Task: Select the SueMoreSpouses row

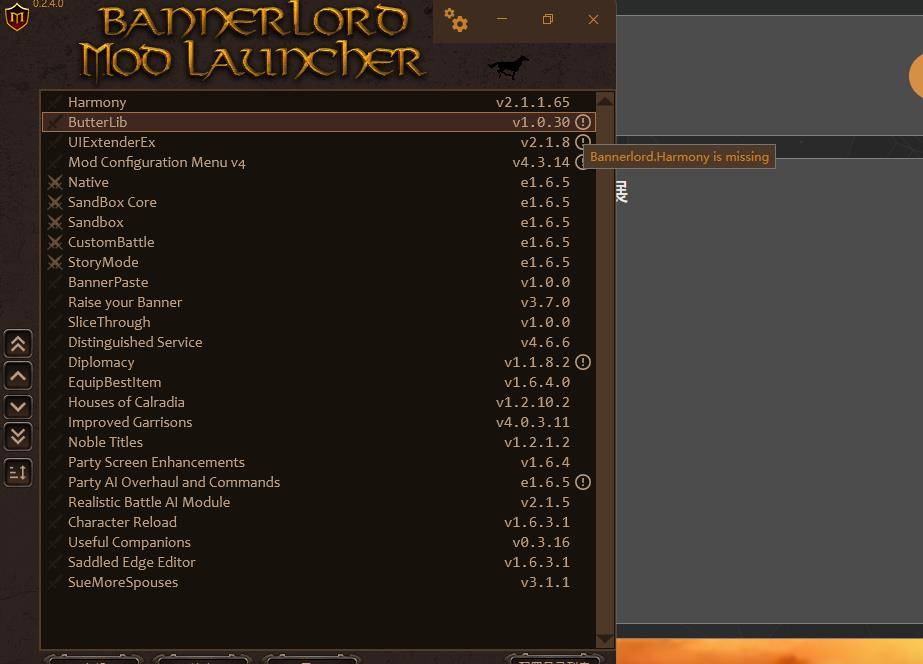Action: coord(318,582)
